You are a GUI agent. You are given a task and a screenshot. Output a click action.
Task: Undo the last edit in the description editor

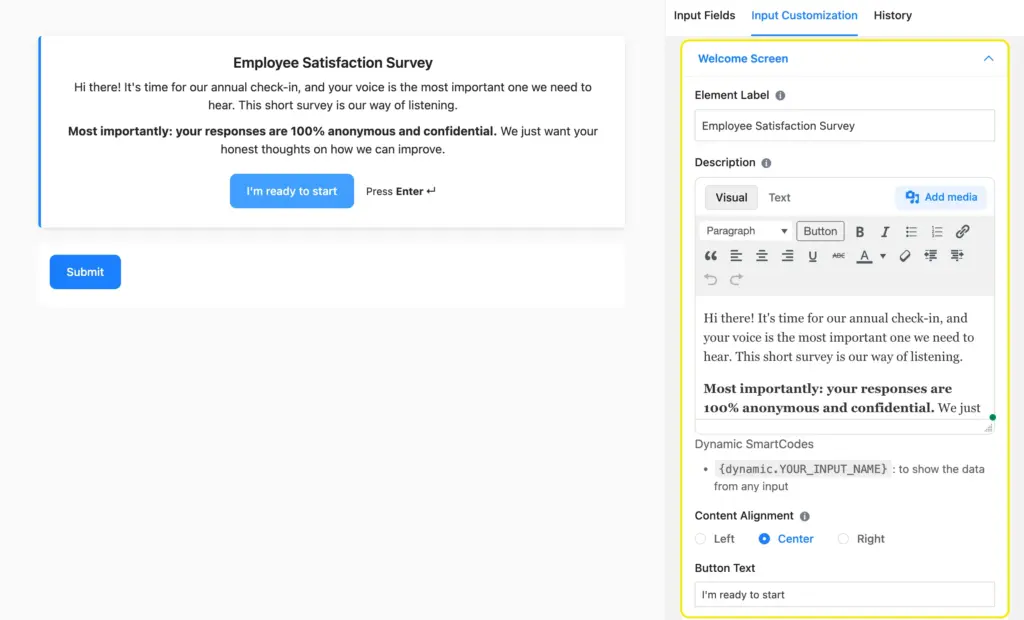[711, 277]
